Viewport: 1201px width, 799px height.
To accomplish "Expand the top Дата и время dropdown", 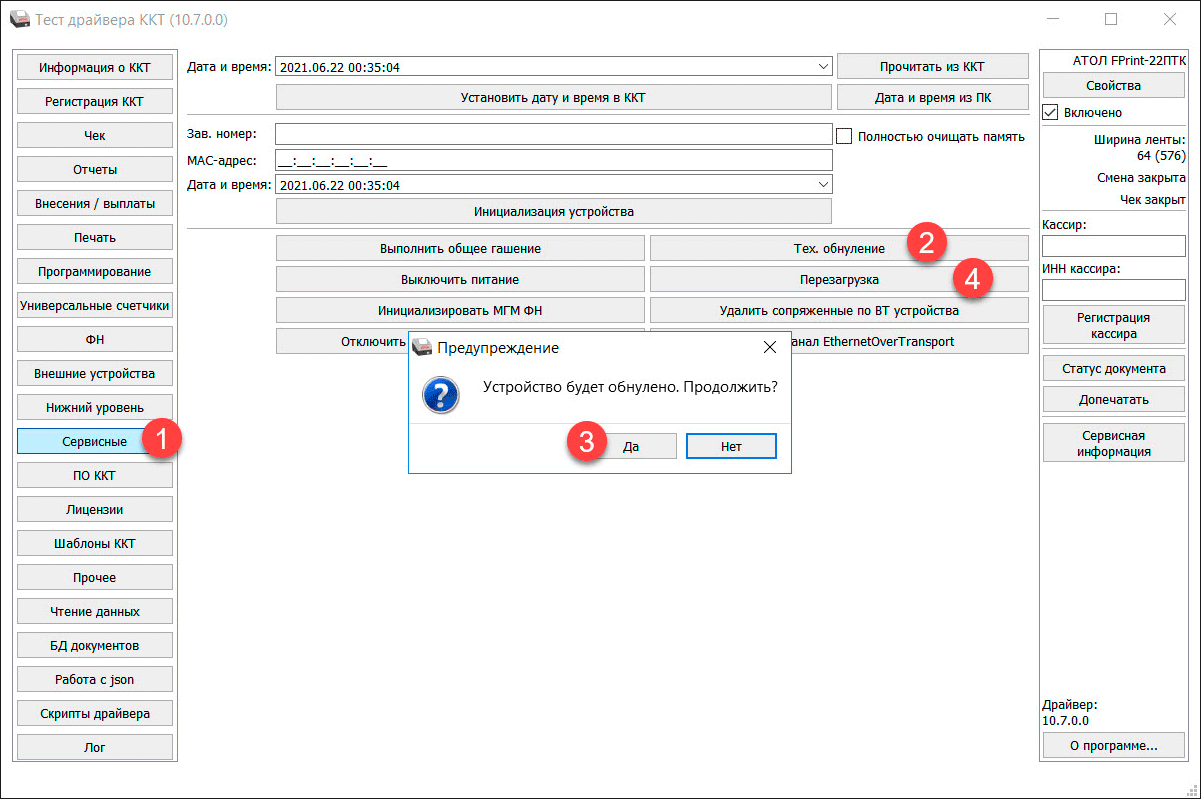I will [823, 67].
